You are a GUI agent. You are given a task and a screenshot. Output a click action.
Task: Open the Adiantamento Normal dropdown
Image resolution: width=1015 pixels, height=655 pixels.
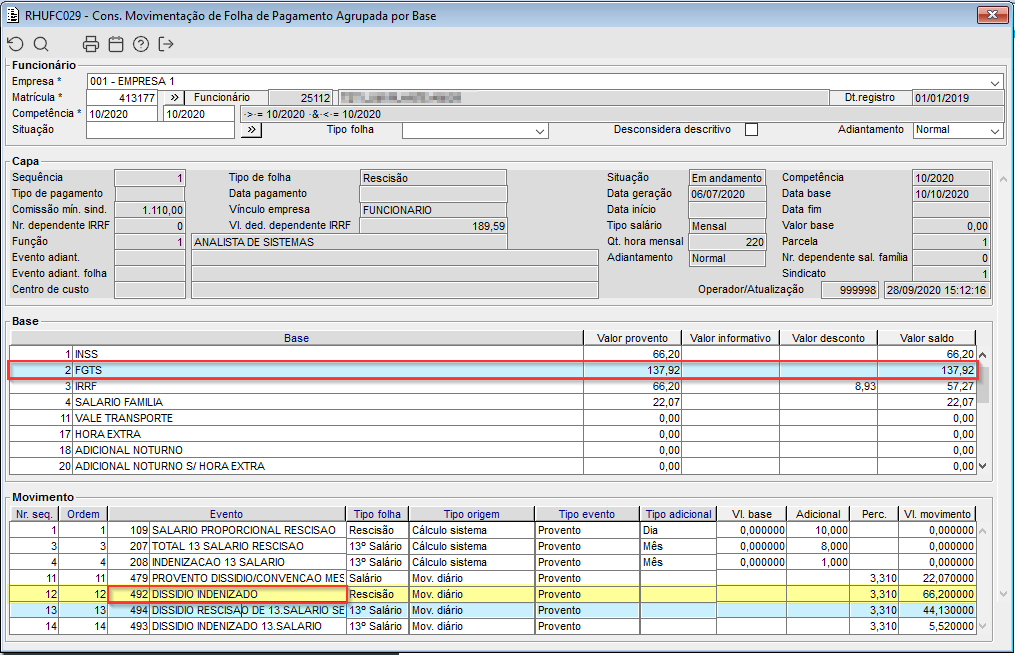pyautogui.click(x=994, y=131)
